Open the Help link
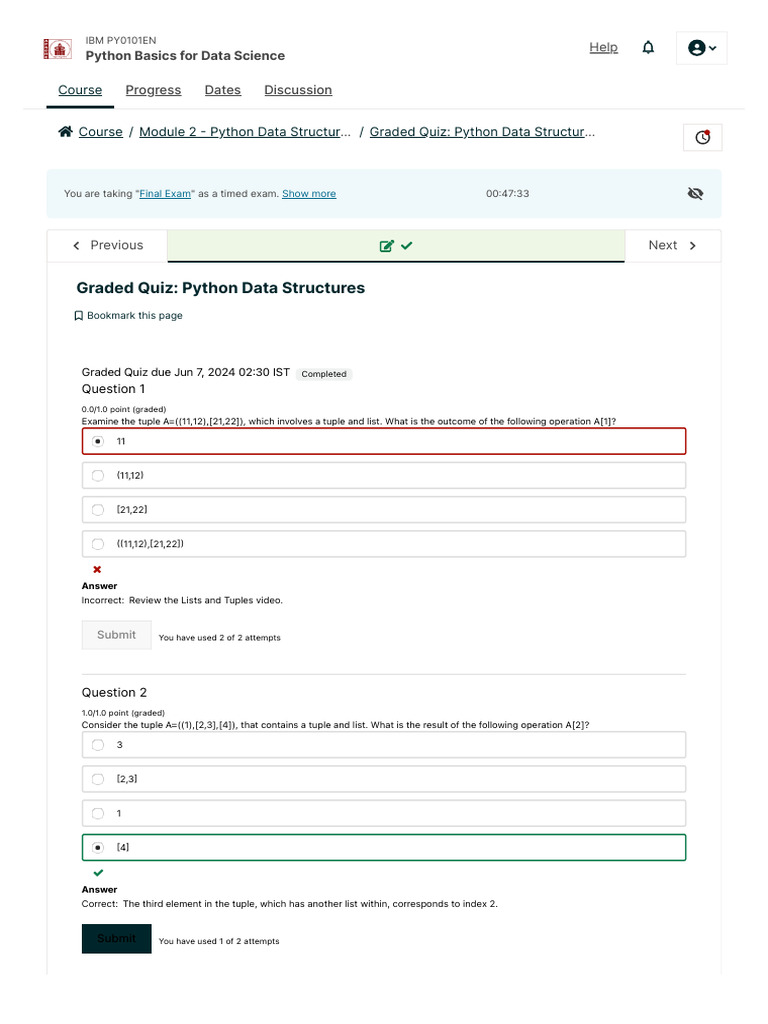 click(x=603, y=47)
